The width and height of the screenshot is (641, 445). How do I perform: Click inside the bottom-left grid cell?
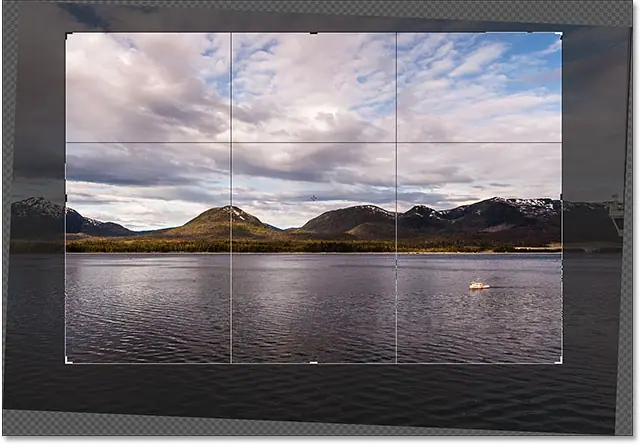coord(148,308)
